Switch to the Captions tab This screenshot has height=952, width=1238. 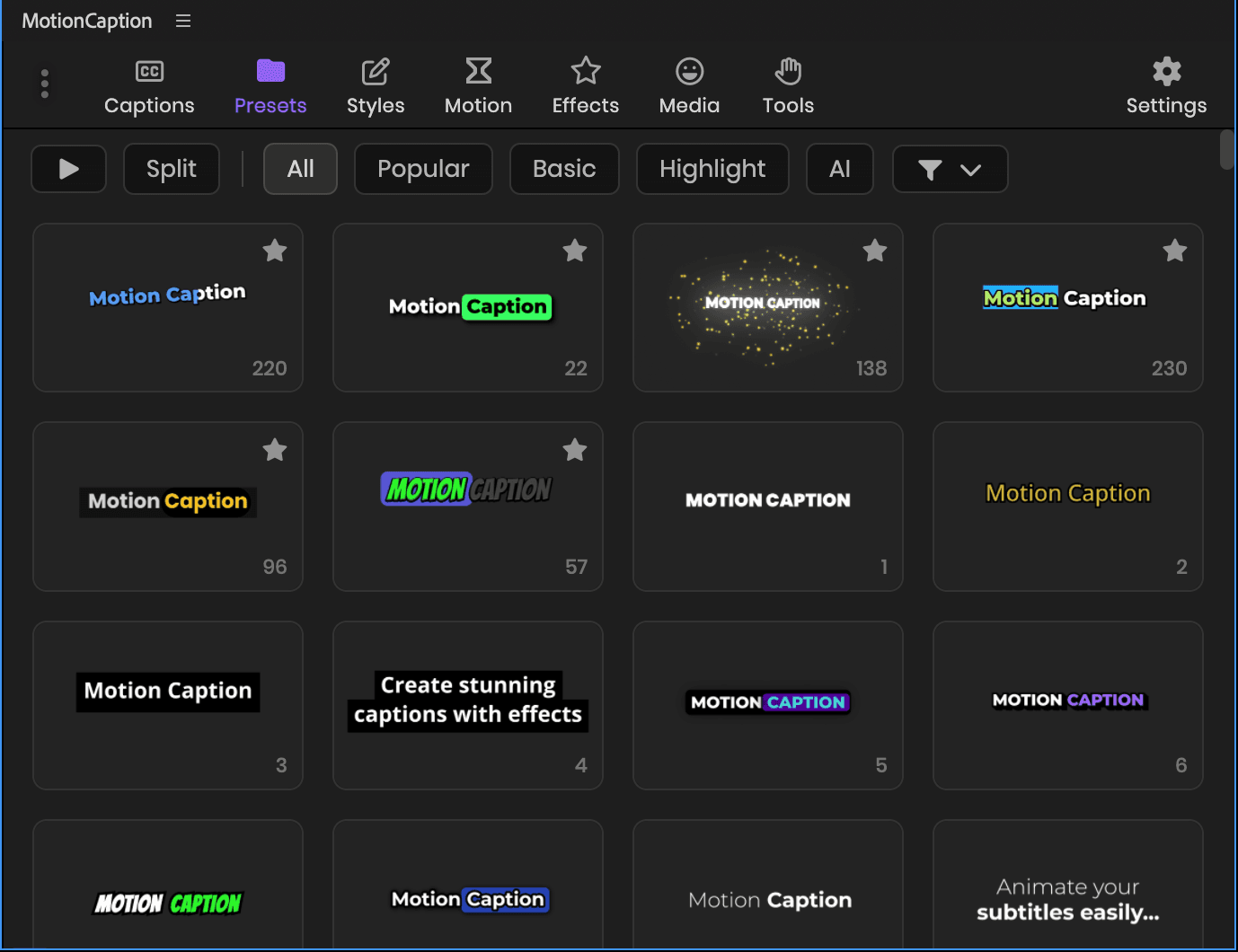[x=149, y=87]
